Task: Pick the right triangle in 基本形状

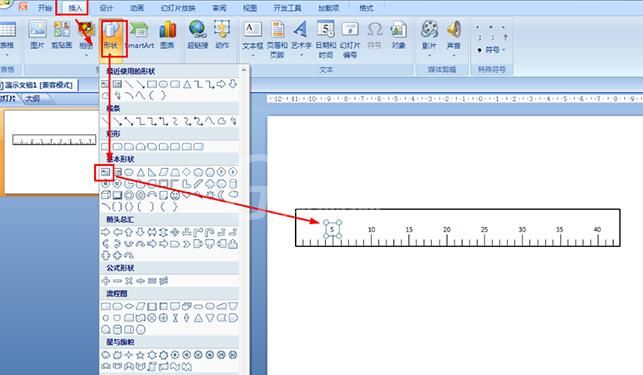Action: [152, 172]
